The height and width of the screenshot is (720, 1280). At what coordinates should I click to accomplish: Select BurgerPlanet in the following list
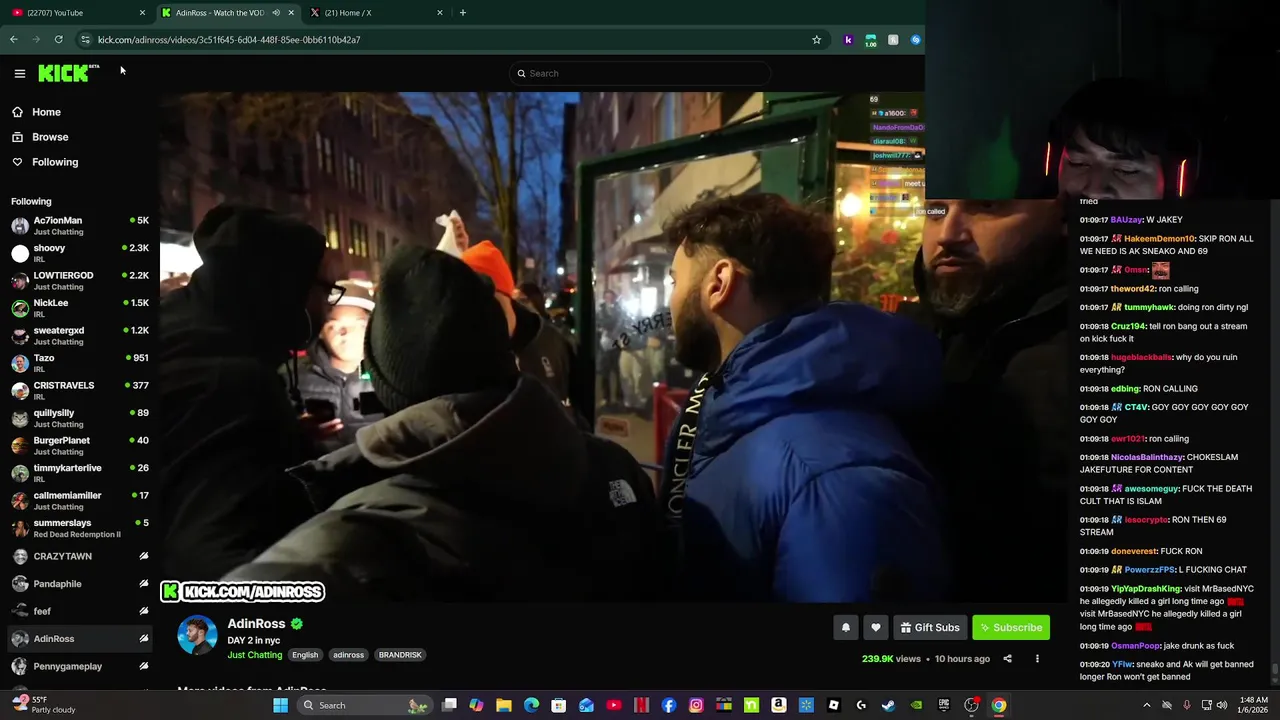(78, 445)
